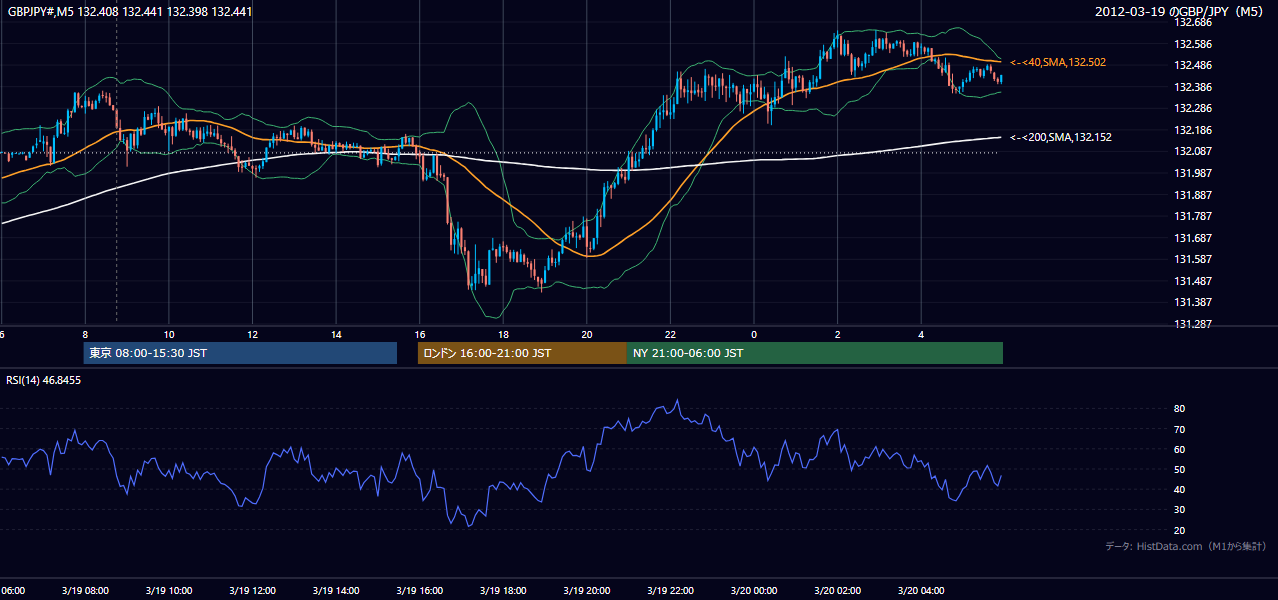This screenshot has height=600, width=1278.
Task: Click the 132.486 price axis label
Action: (1192, 65)
